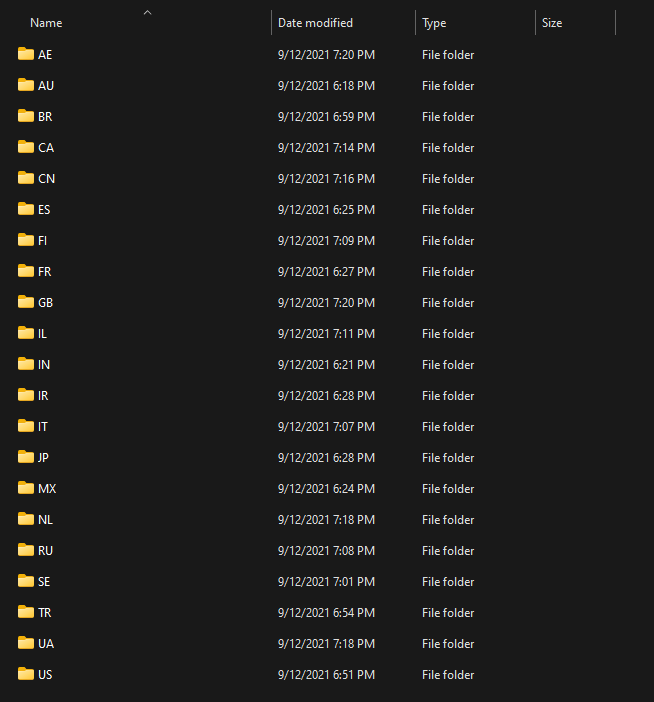Select the CA folder icon
The height and width of the screenshot is (702, 654).
26,147
